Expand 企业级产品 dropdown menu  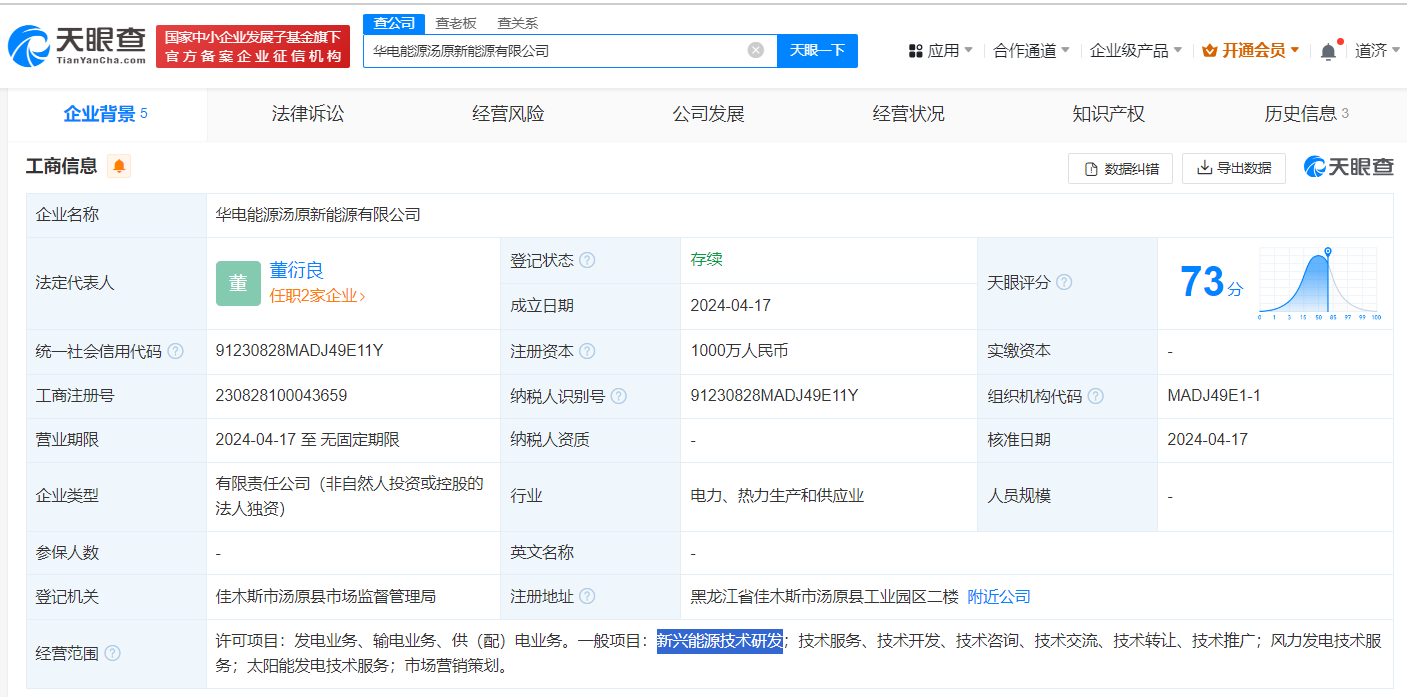[x=1135, y=51]
